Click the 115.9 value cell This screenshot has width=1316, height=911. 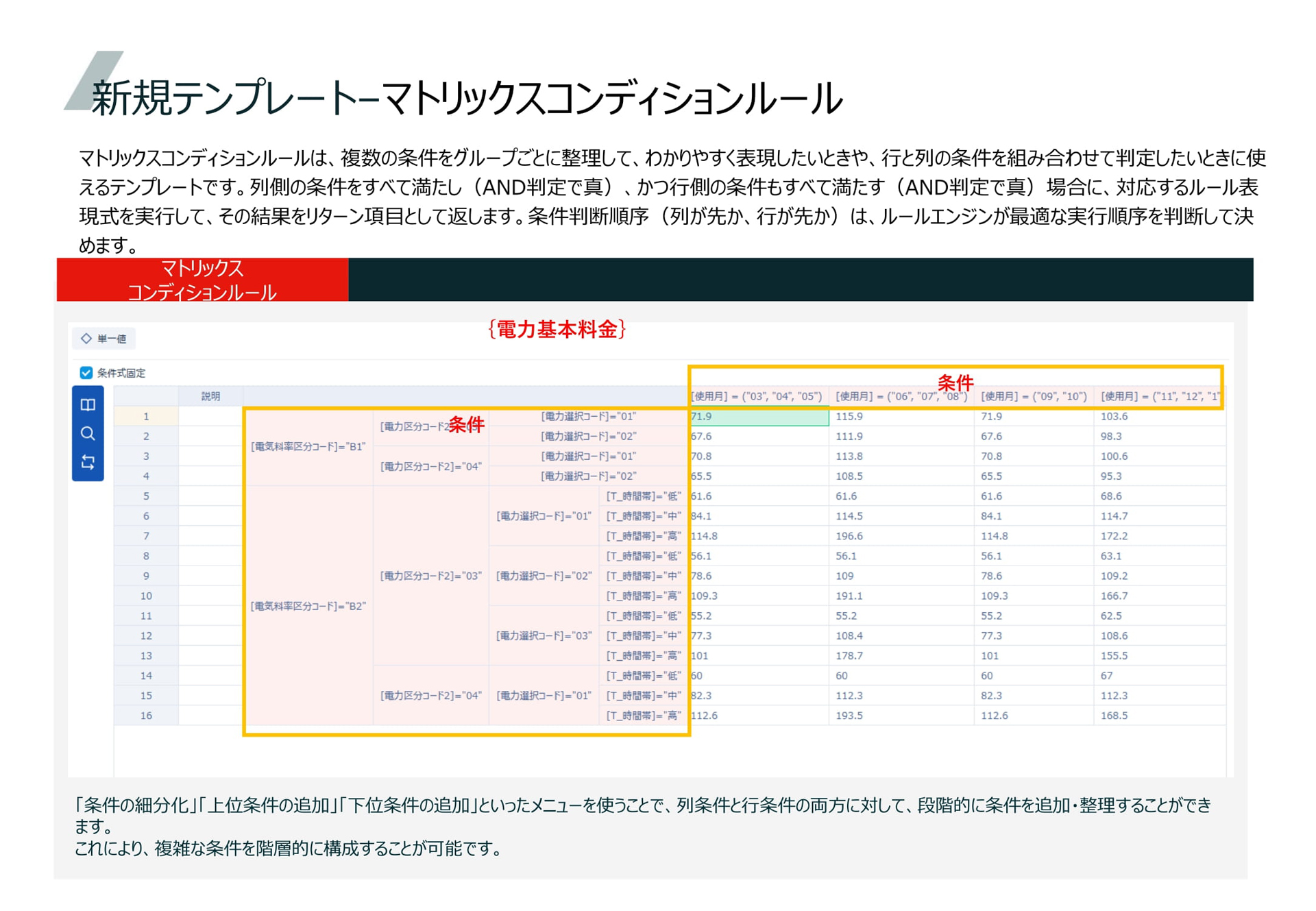pyautogui.click(x=901, y=416)
